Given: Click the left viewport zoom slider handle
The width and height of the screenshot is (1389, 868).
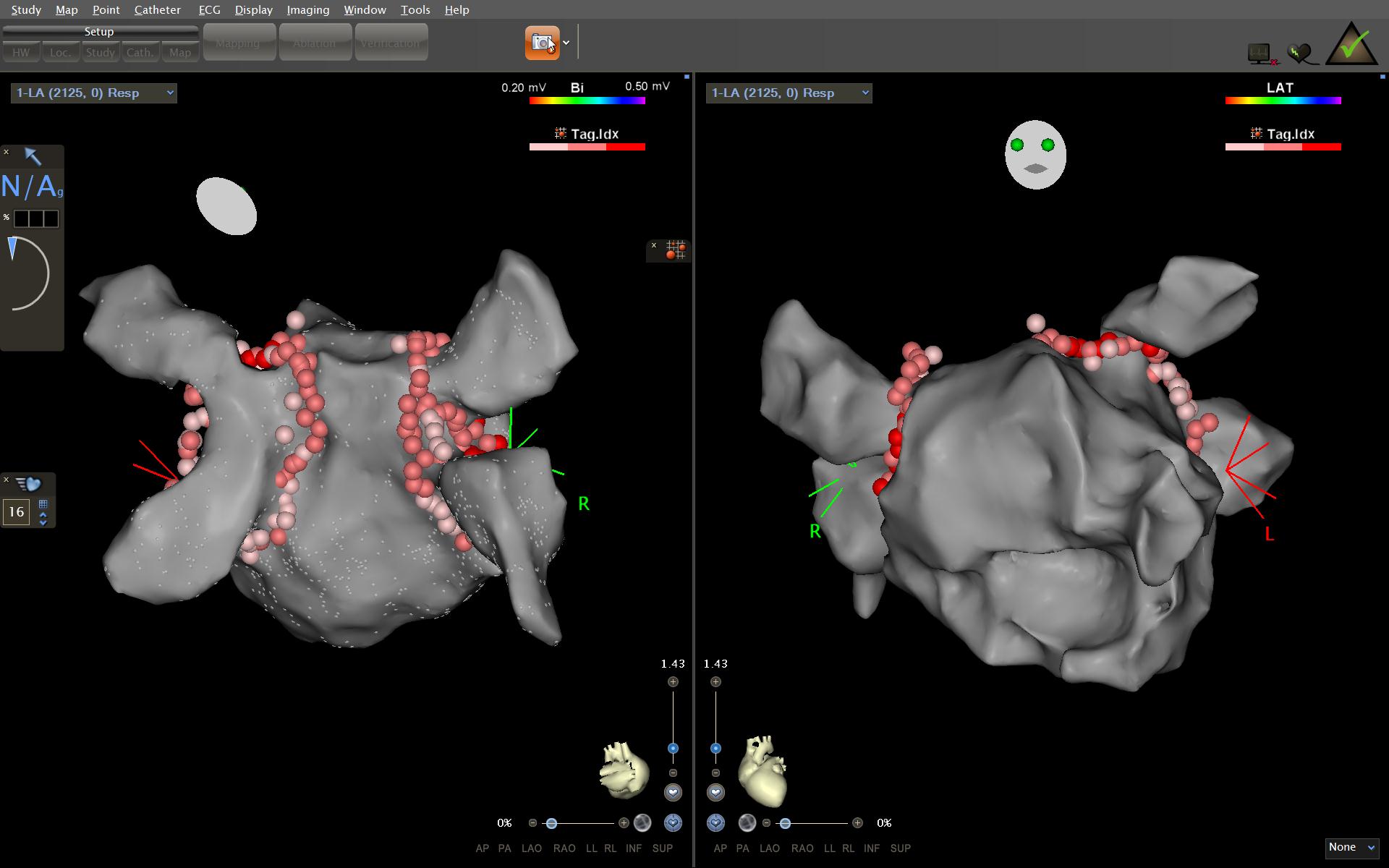Looking at the screenshot, I should [673, 749].
